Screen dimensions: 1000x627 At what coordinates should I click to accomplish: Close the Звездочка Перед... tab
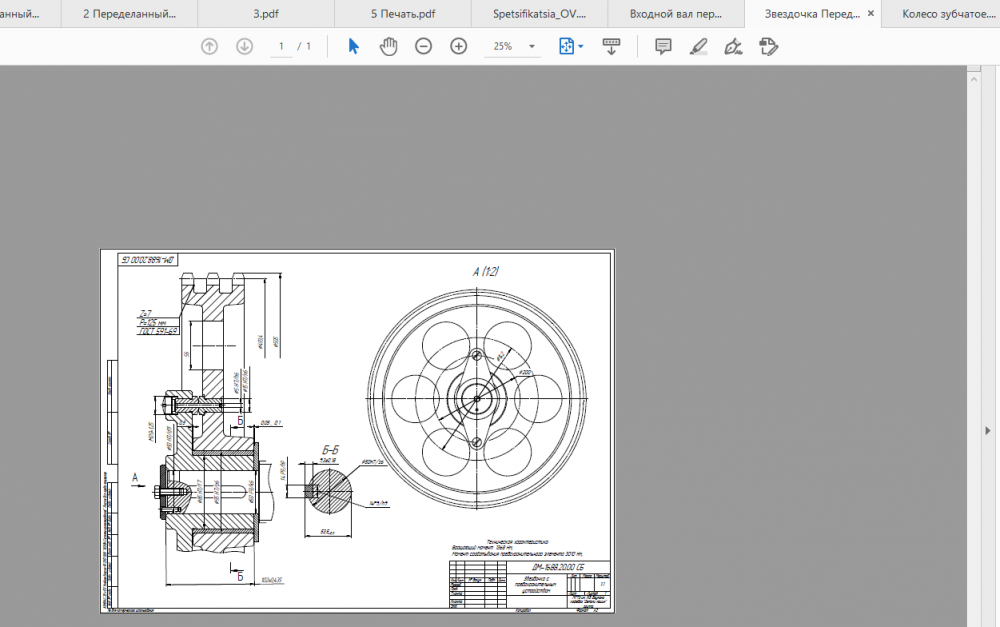870,14
